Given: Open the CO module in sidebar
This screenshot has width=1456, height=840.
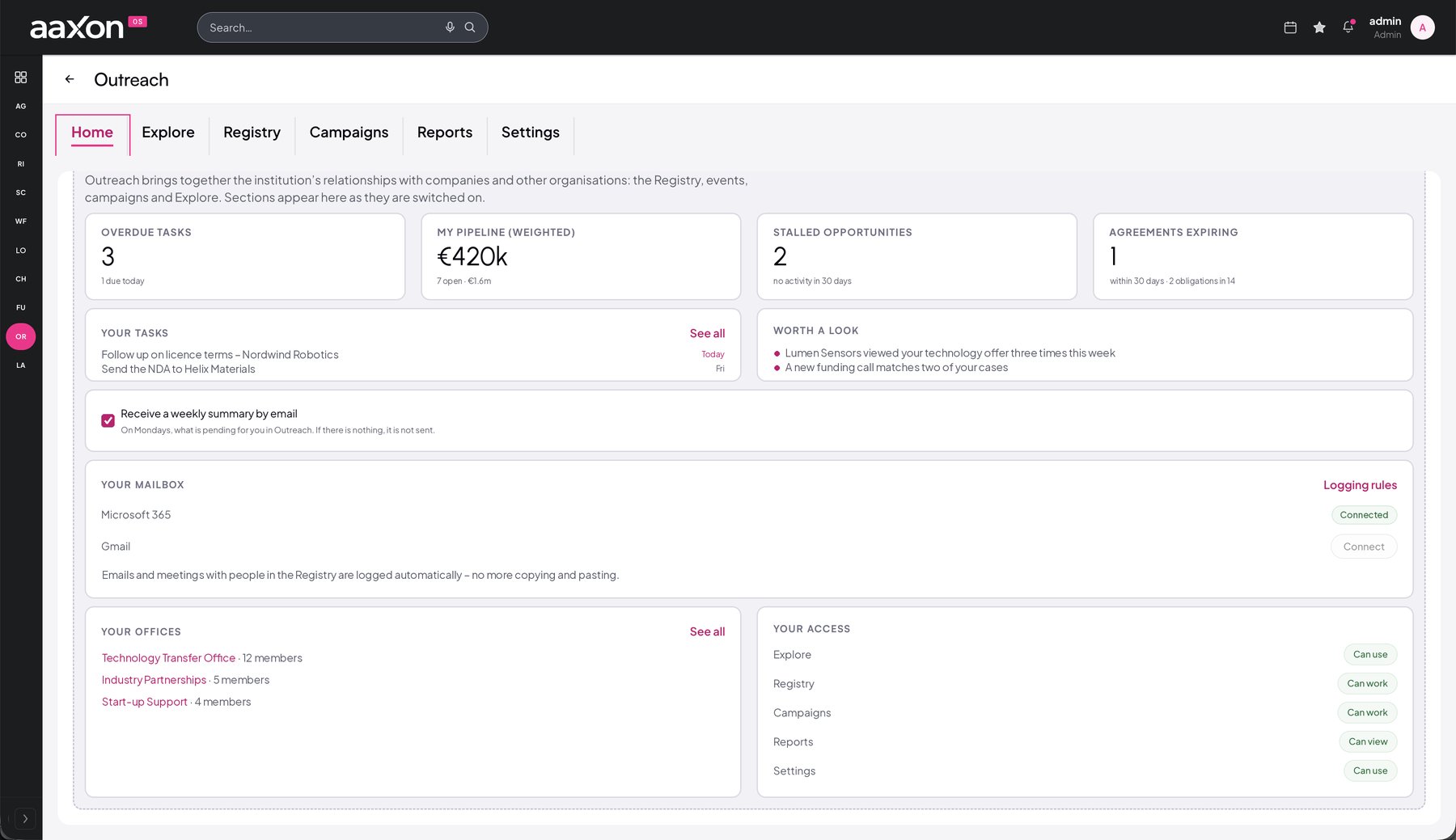Looking at the screenshot, I should 21,135.
